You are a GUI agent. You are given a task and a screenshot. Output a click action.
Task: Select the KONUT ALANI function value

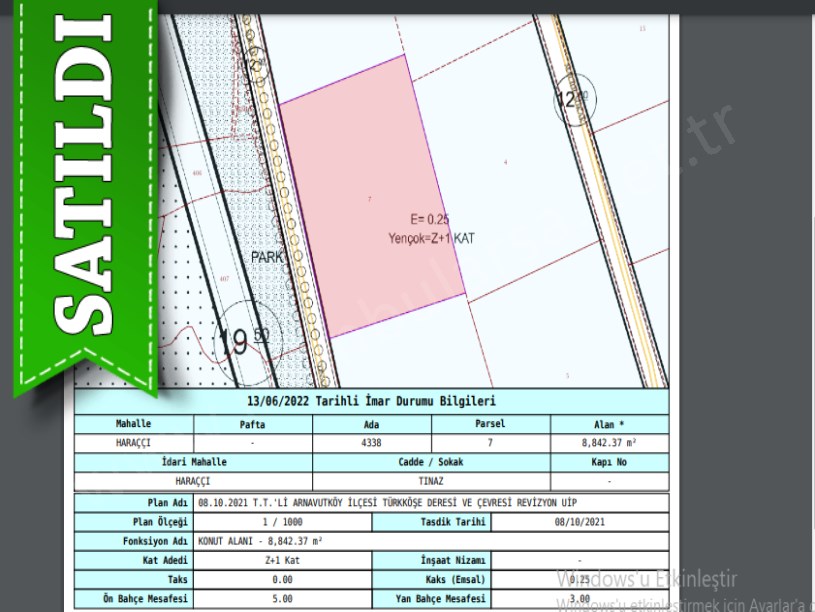261,541
